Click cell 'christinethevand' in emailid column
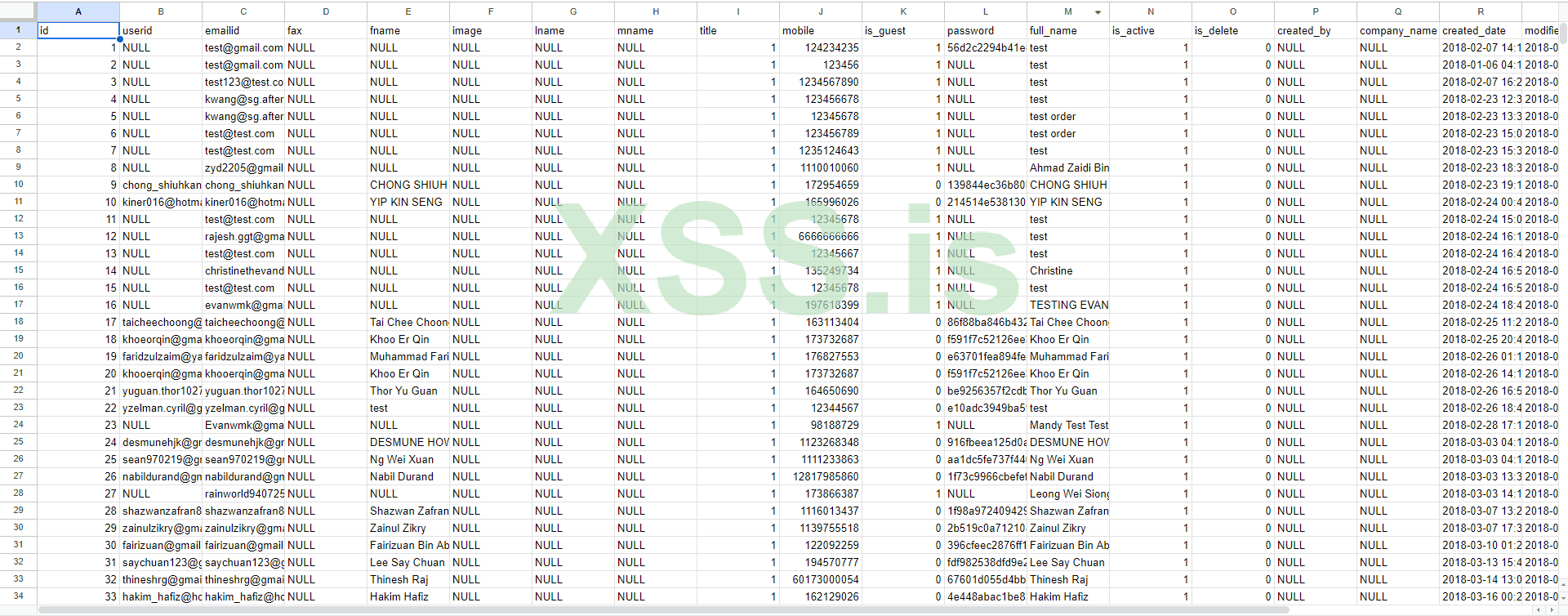The height and width of the screenshot is (616, 1568). point(243,270)
